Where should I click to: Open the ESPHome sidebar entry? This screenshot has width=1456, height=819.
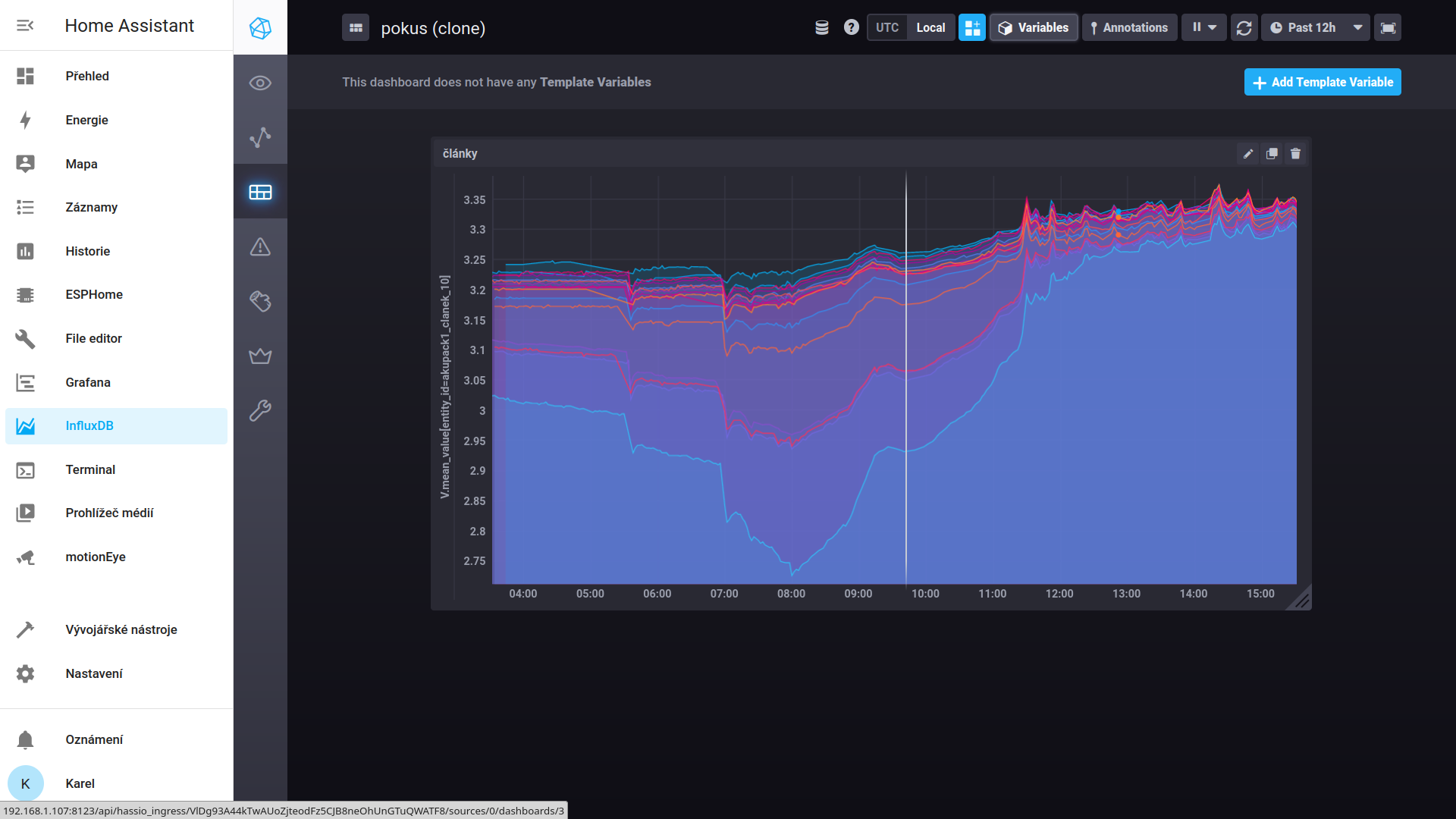(x=94, y=294)
